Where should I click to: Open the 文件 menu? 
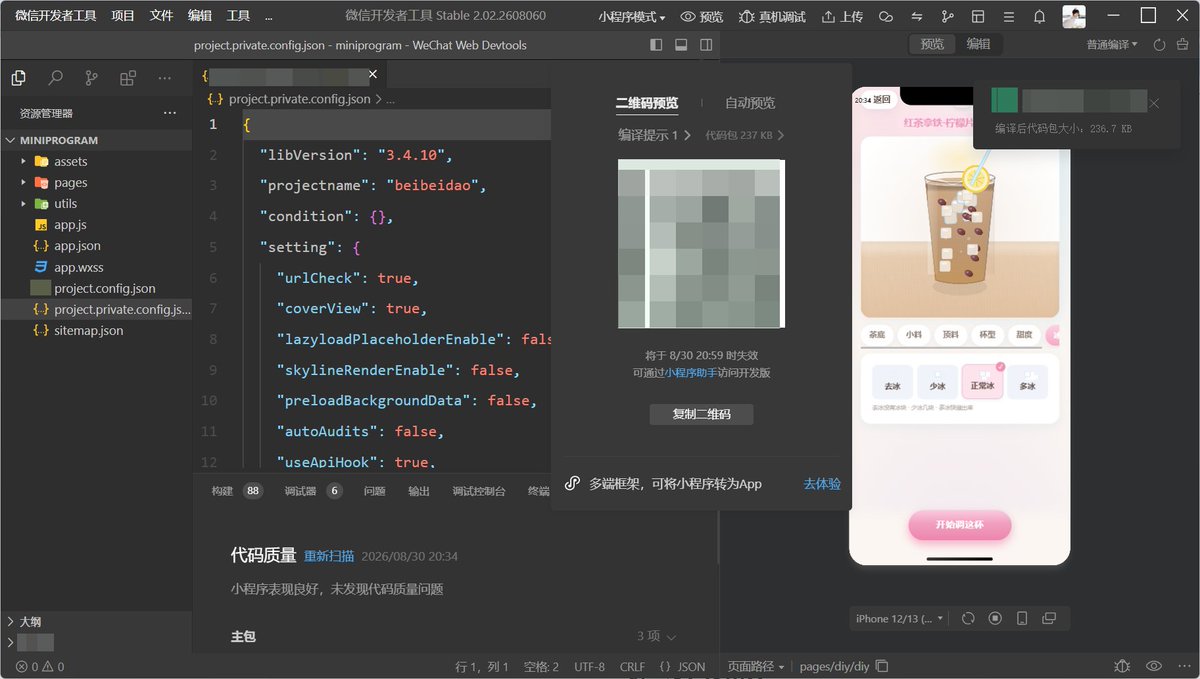(x=161, y=16)
